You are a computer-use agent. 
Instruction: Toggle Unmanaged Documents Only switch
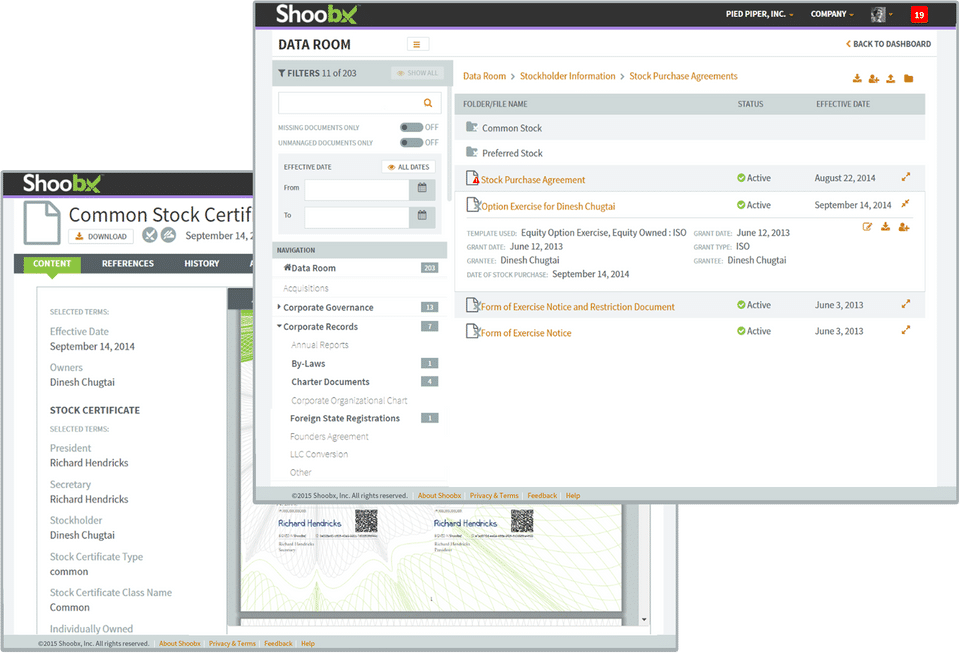[x=411, y=143]
